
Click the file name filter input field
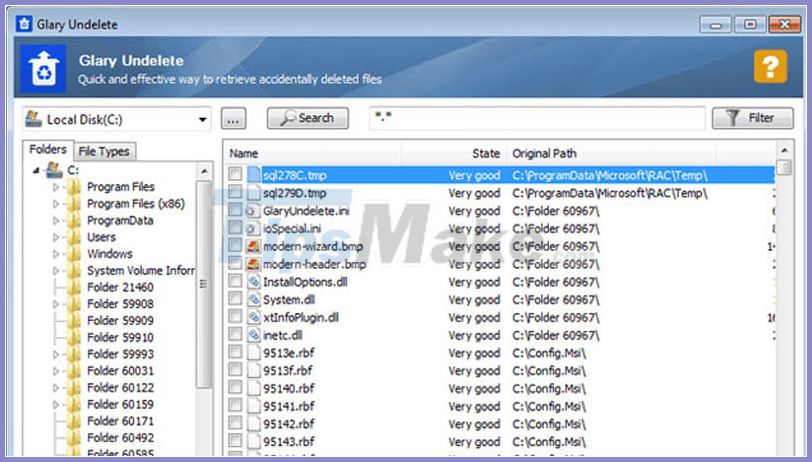click(537, 118)
